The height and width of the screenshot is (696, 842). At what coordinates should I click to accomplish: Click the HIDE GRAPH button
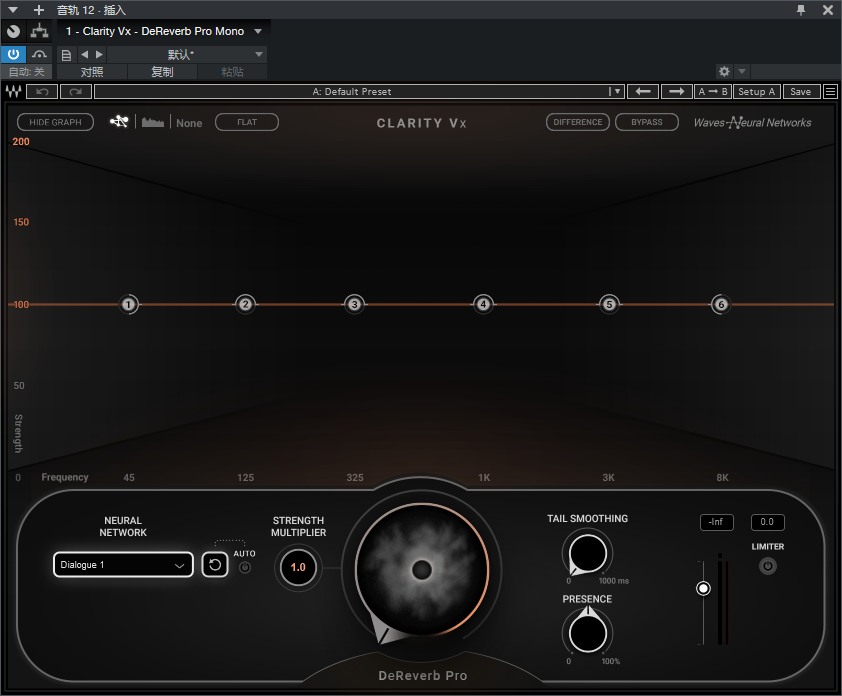click(x=55, y=122)
